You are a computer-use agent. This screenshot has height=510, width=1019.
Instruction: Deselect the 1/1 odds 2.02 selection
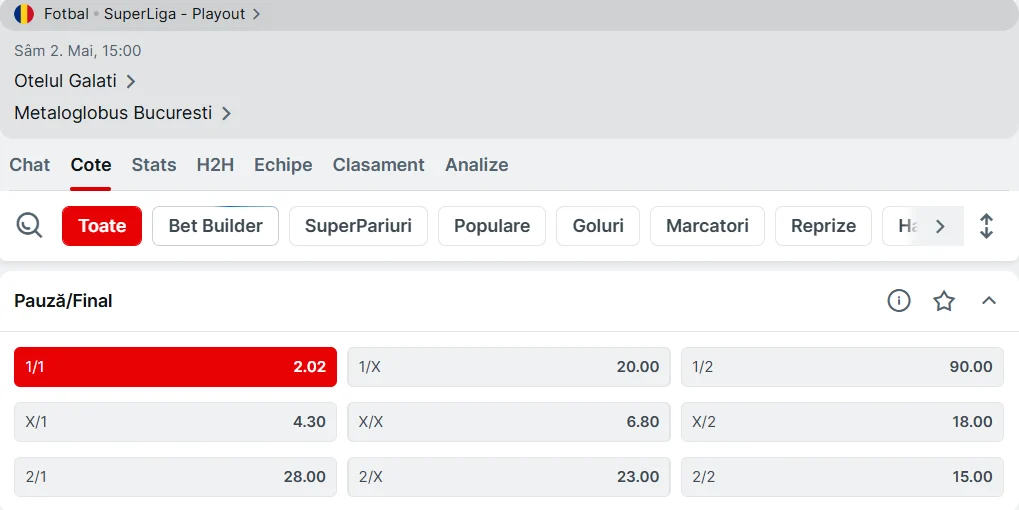click(x=175, y=367)
